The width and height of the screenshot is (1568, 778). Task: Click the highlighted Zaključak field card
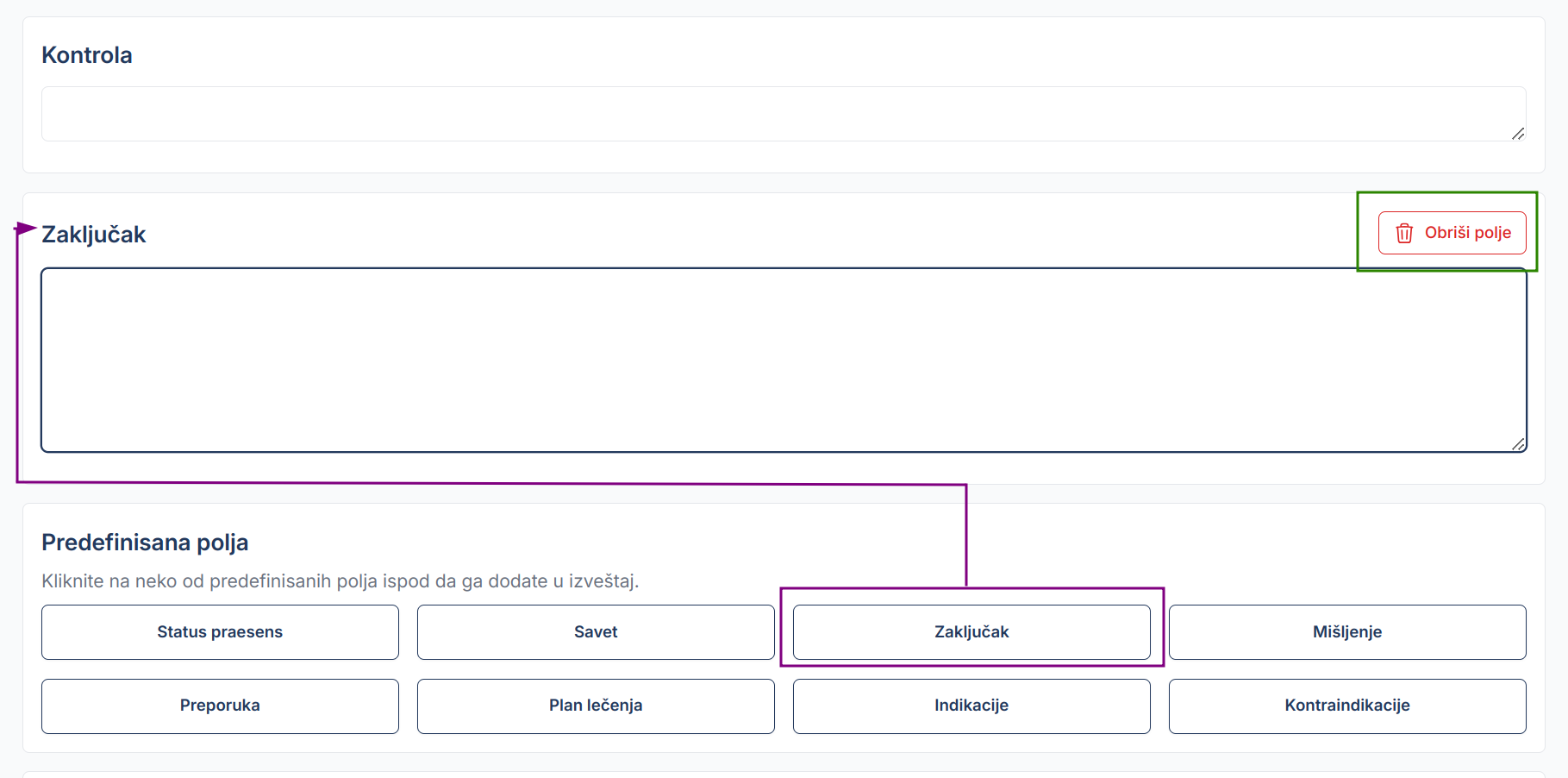[x=971, y=632]
